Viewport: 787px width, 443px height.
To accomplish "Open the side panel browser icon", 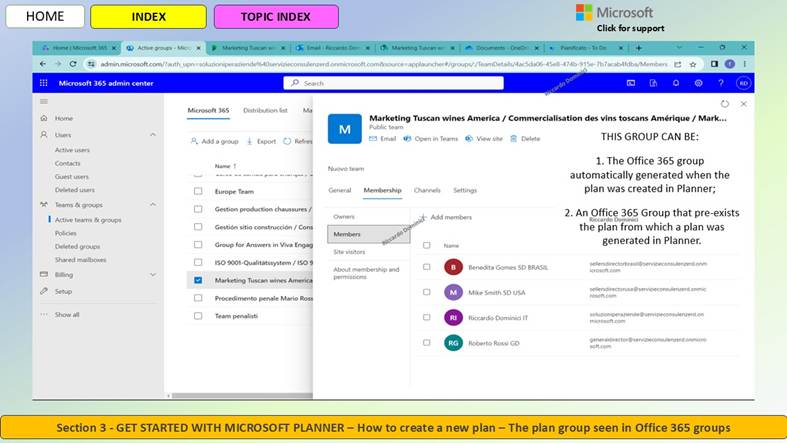I will pyautogui.click(x=714, y=64).
